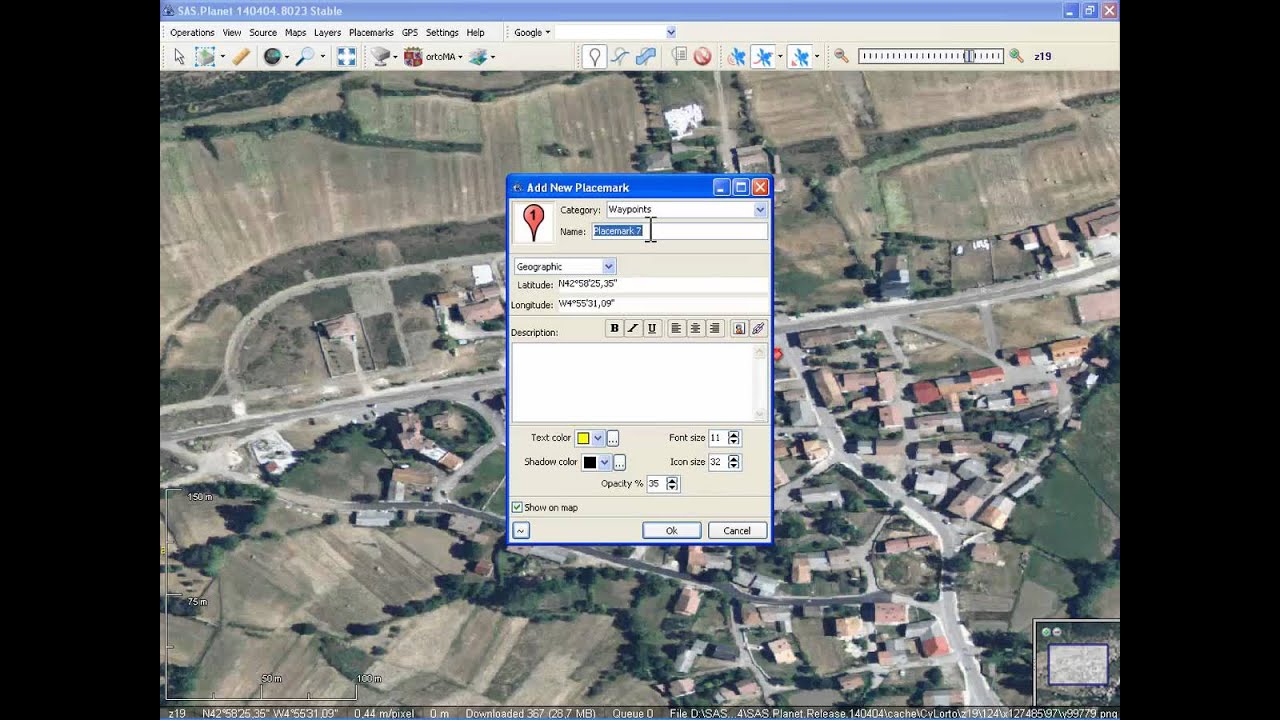Viewport: 1280px width, 720px height.
Task: Click the overlay layers stack icon
Action: pyautogui.click(x=478, y=57)
